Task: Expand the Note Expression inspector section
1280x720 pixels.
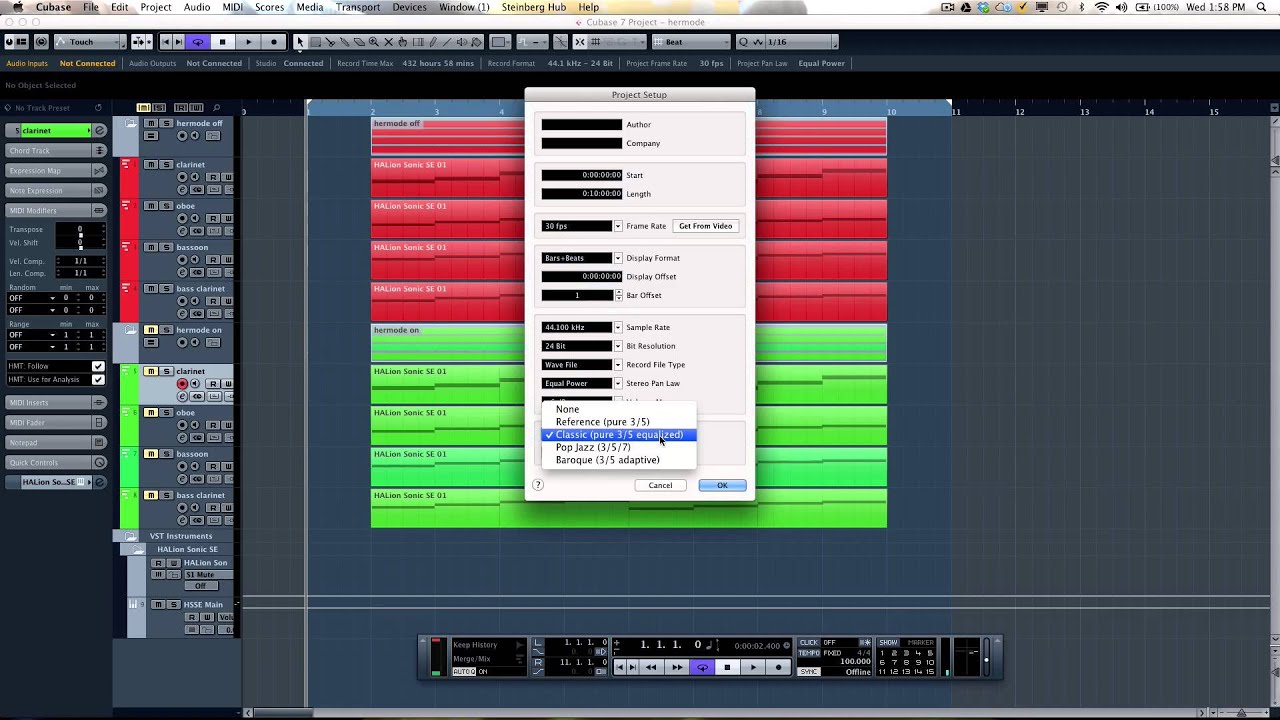Action: tap(56, 190)
